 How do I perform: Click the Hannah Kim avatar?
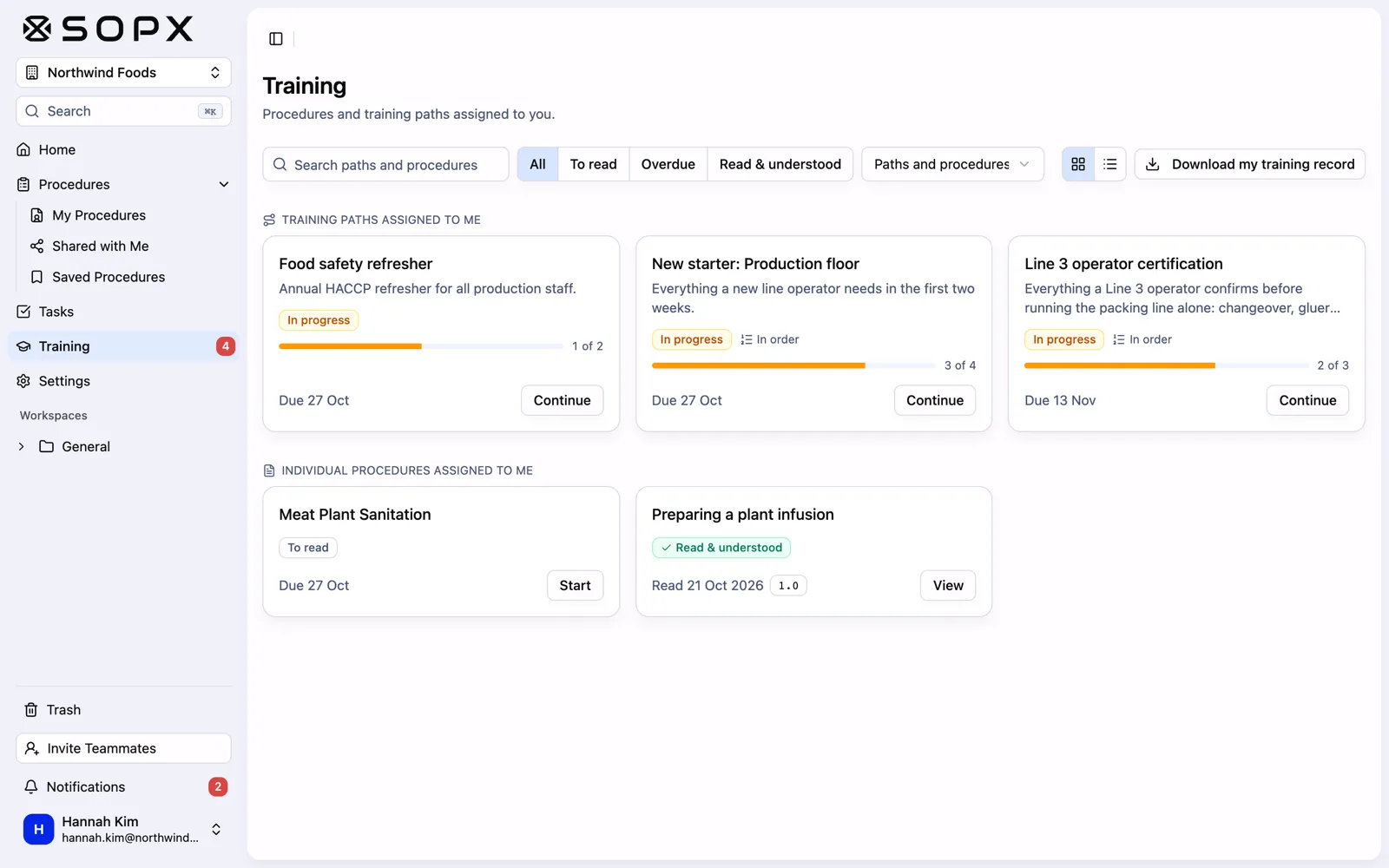point(38,829)
